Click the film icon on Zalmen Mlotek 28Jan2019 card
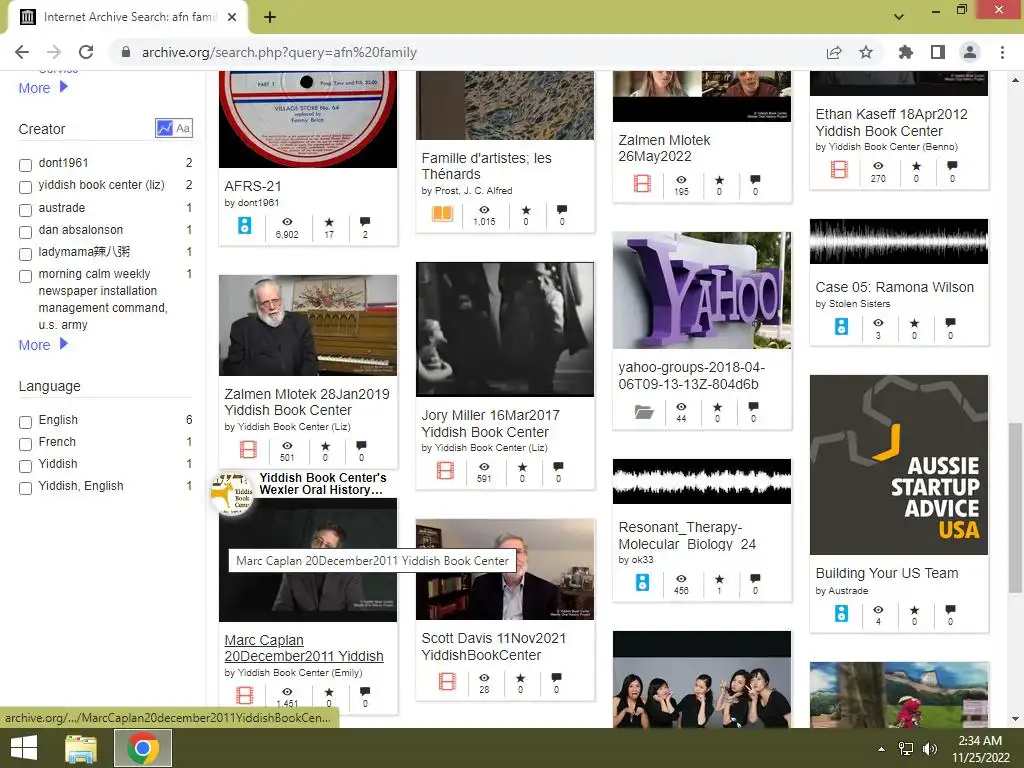1024x768 pixels. click(x=248, y=449)
